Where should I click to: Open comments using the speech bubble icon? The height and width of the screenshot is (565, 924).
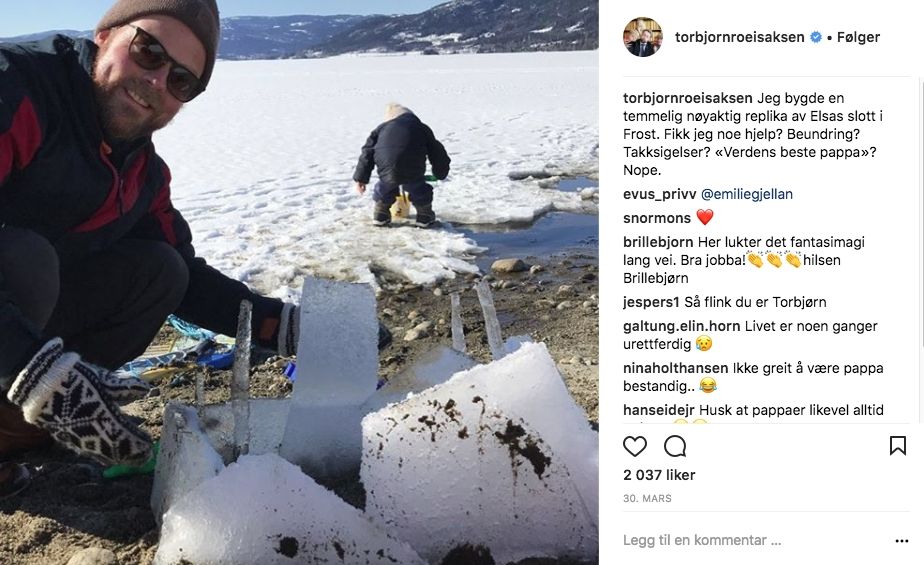675,447
